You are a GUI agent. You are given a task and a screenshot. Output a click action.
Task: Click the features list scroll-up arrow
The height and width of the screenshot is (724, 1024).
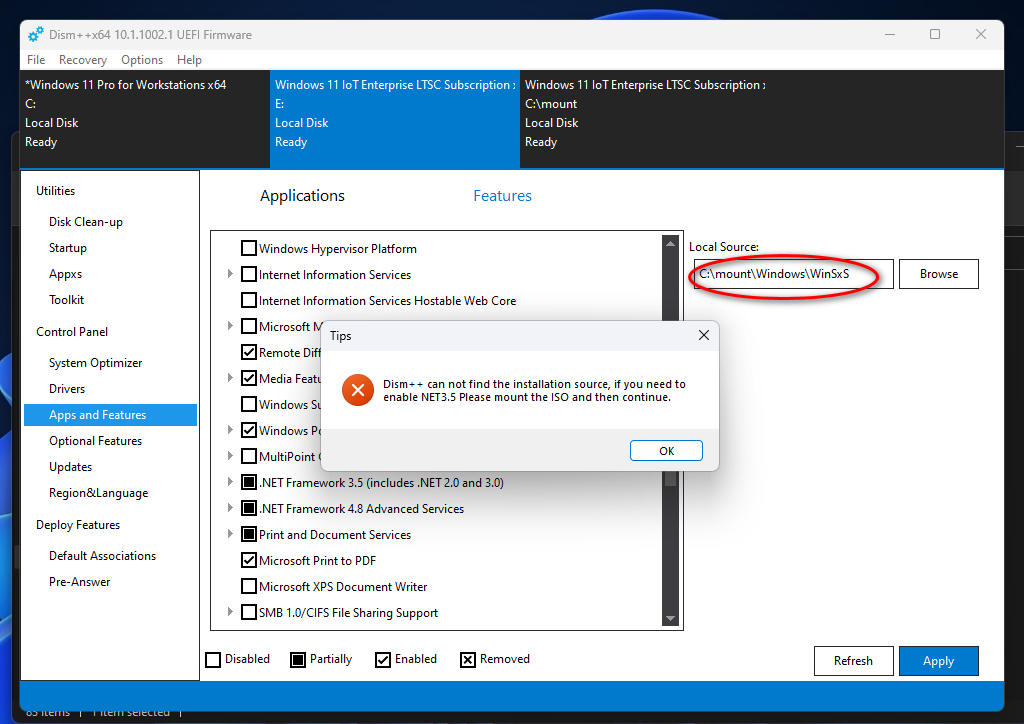[x=670, y=243]
